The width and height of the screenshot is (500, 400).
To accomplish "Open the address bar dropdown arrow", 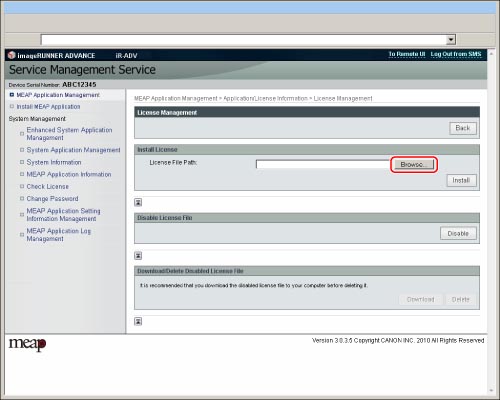I will pyautogui.click(x=451, y=40).
